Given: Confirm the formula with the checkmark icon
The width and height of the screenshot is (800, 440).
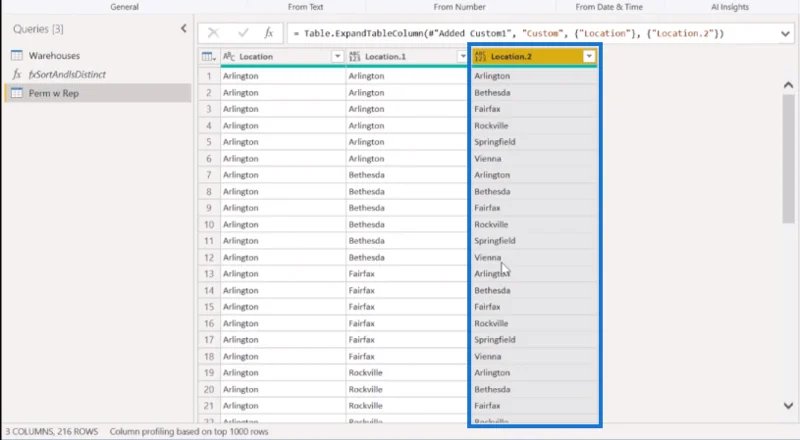Looking at the screenshot, I should pyautogui.click(x=243, y=33).
